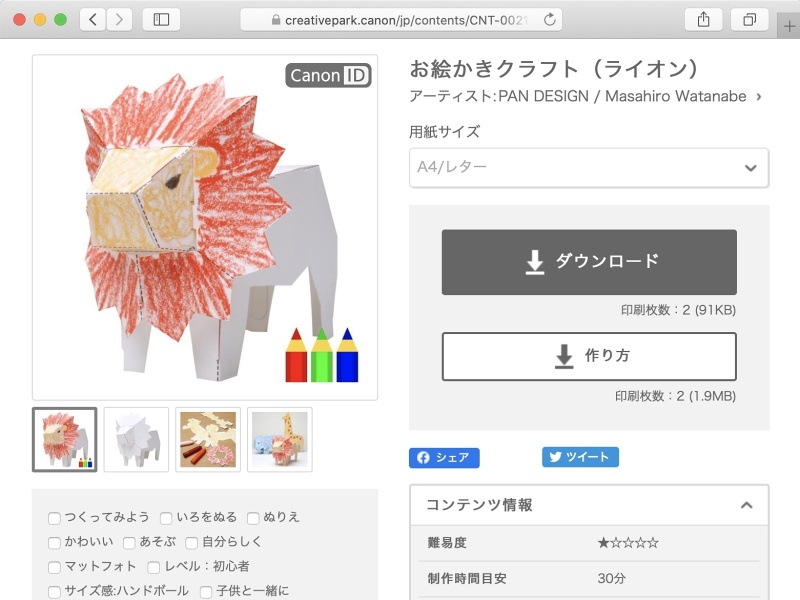The image size is (800, 600).
Task: Open the 作り方 instructions button
Action: coord(588,356)
